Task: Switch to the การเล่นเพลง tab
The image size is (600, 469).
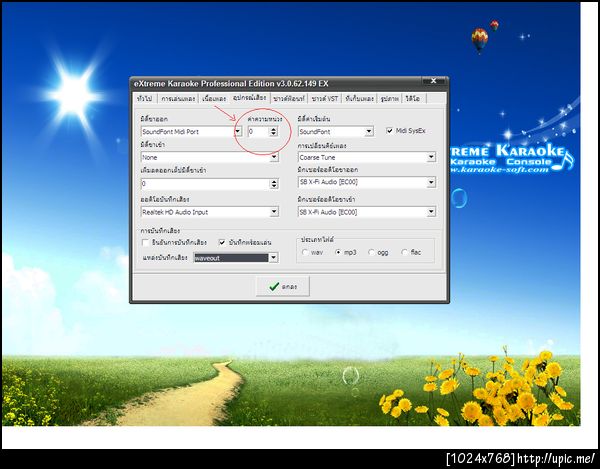Action: pos(178,99)
